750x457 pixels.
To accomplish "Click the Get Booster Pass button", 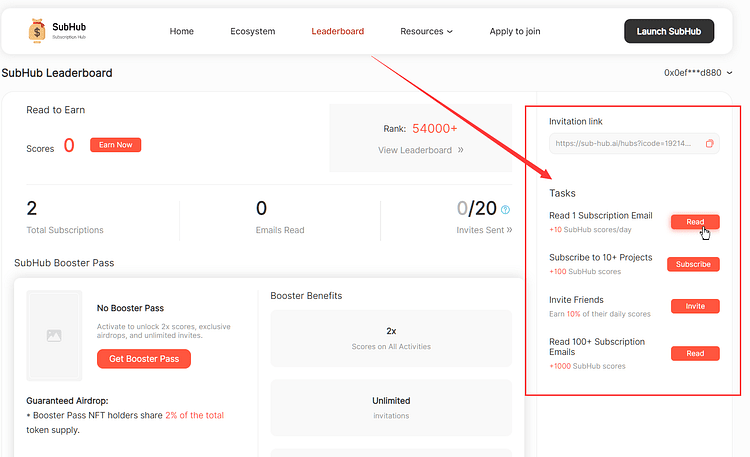I will click(144, 359).
